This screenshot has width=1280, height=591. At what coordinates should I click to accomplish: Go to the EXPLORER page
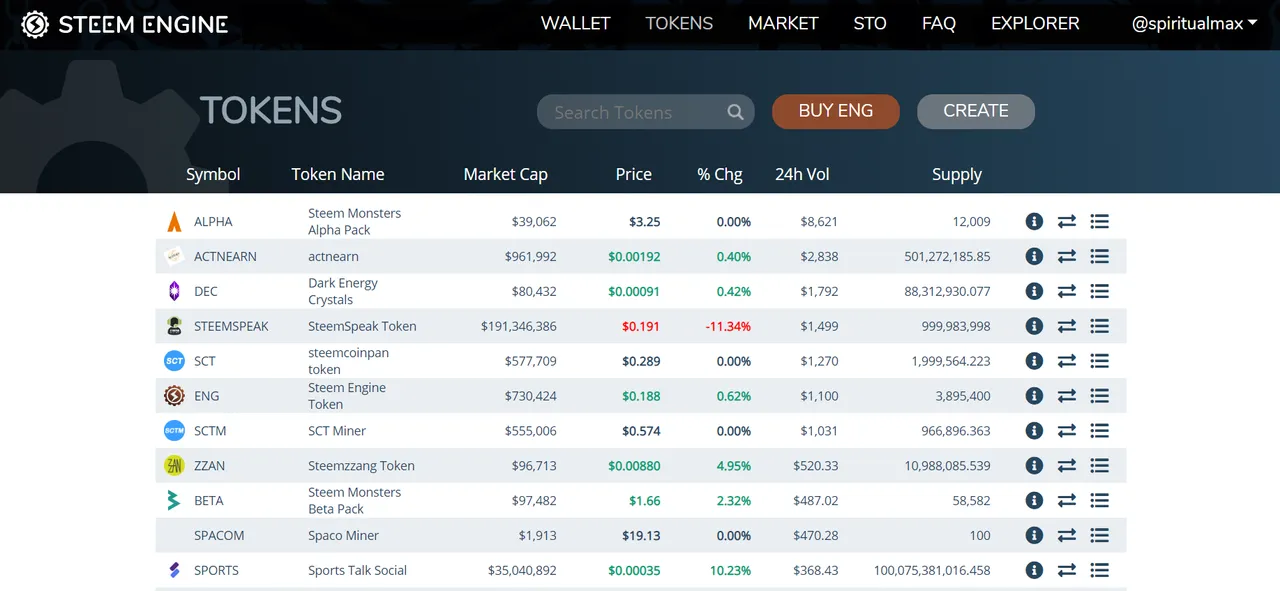point(1035,23)
